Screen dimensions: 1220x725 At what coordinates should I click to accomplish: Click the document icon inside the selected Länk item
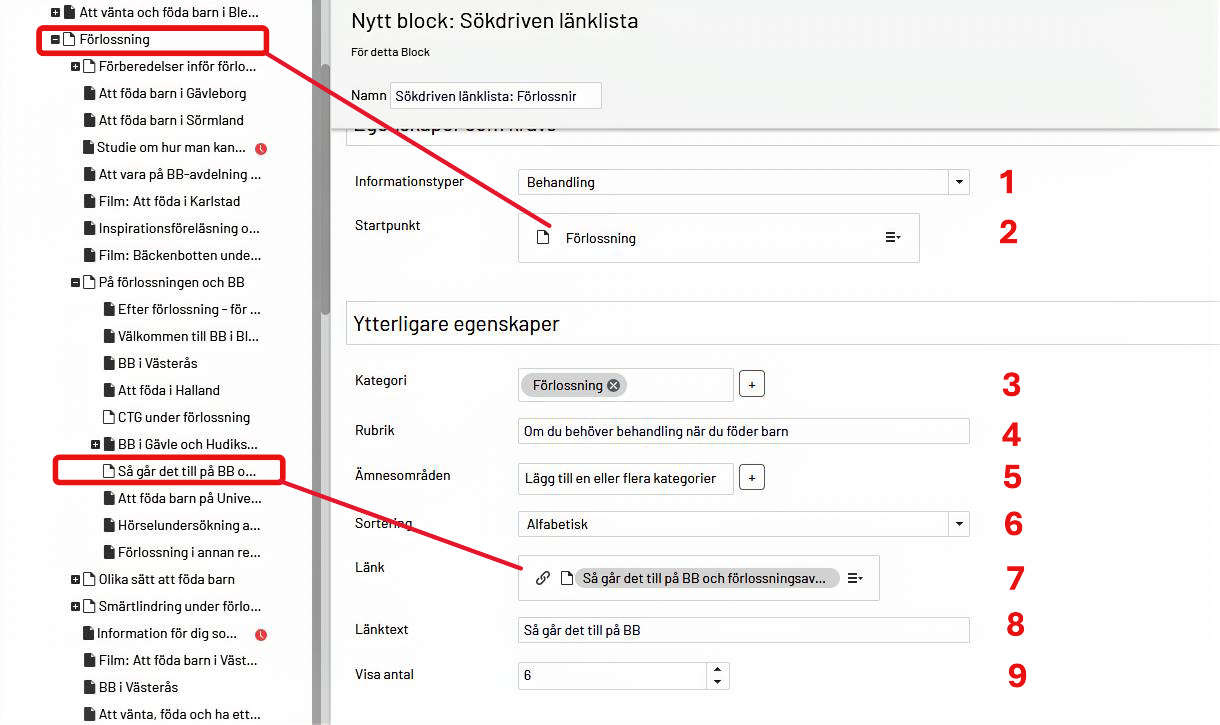(569, 577)
